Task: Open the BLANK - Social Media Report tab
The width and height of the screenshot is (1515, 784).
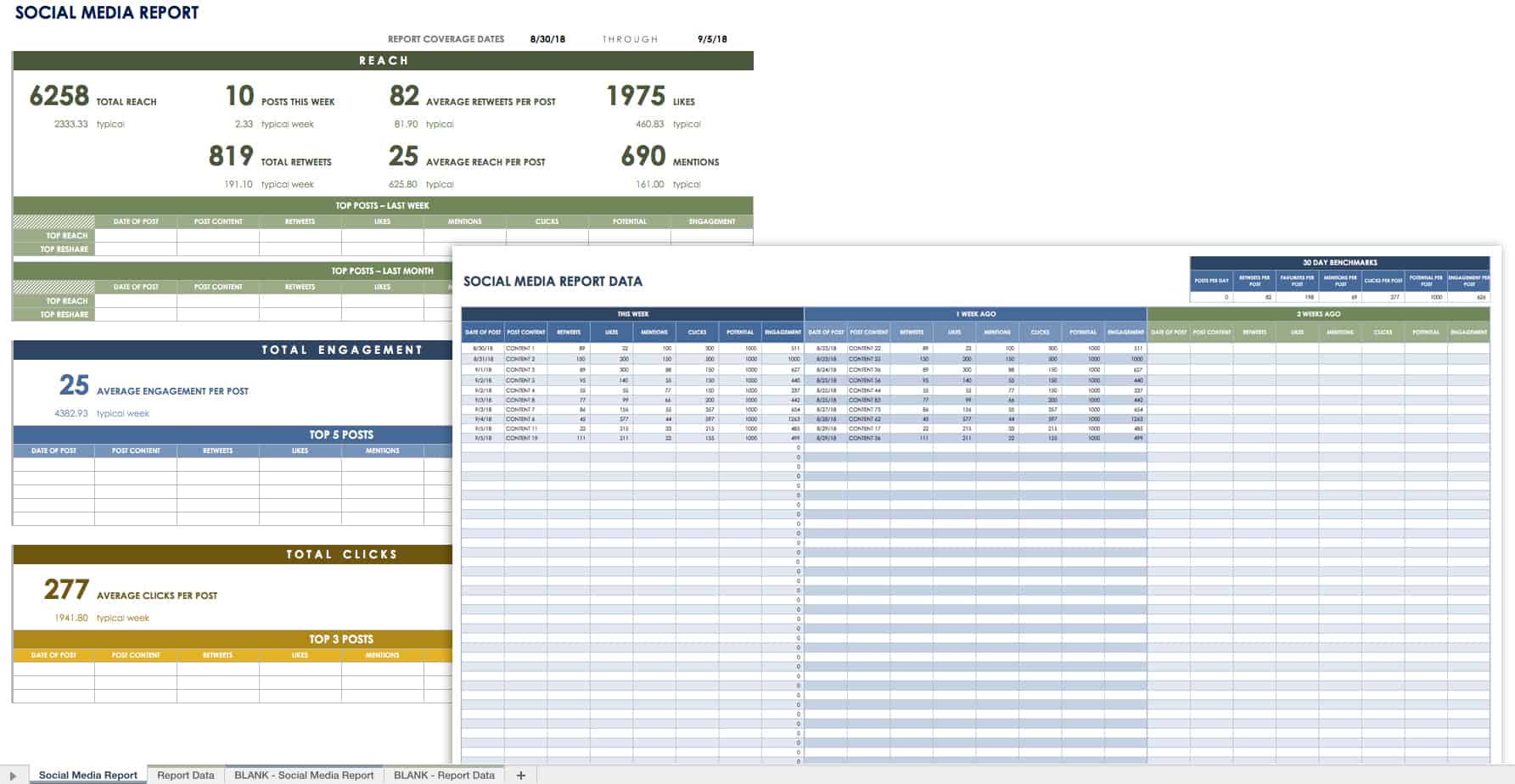Action: click(x=304, y=775)
